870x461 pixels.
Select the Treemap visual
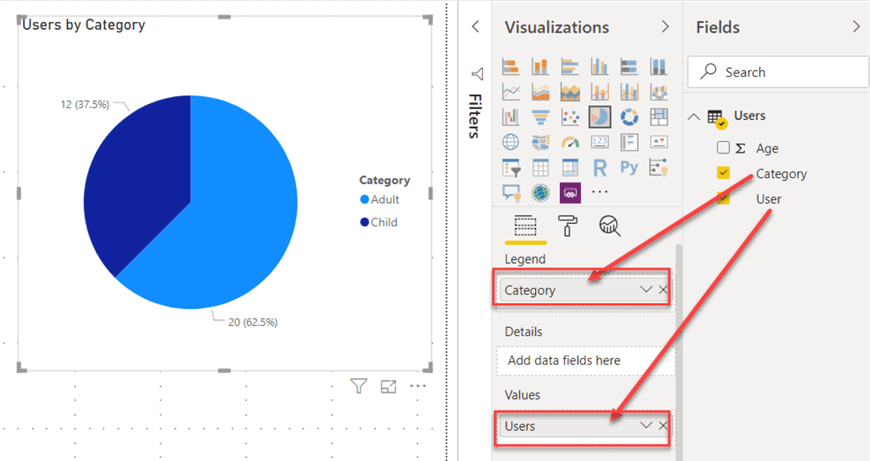pos(659,117)
